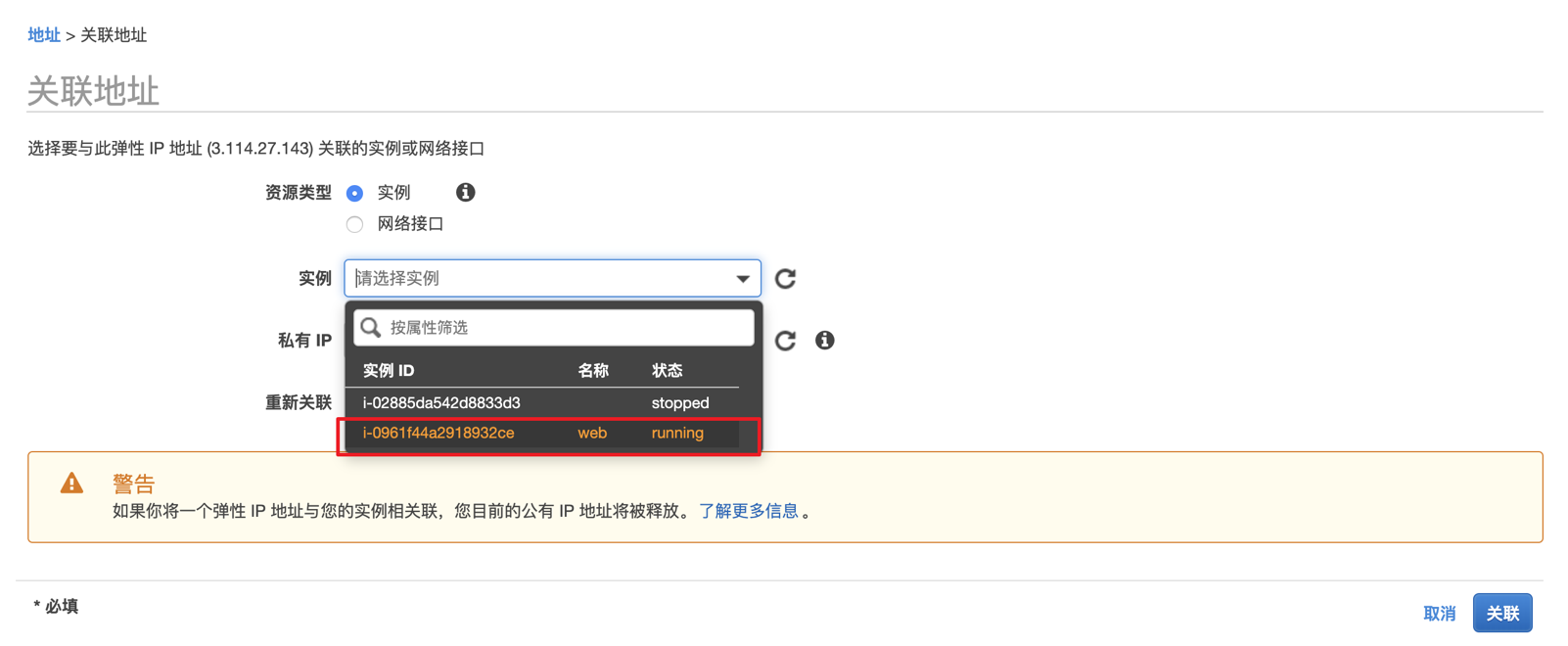Image resolution: width=1568 pixels, height=646 pixels.
Task: Click inside the 请选择实例 combo box
Action: [538, 279]
